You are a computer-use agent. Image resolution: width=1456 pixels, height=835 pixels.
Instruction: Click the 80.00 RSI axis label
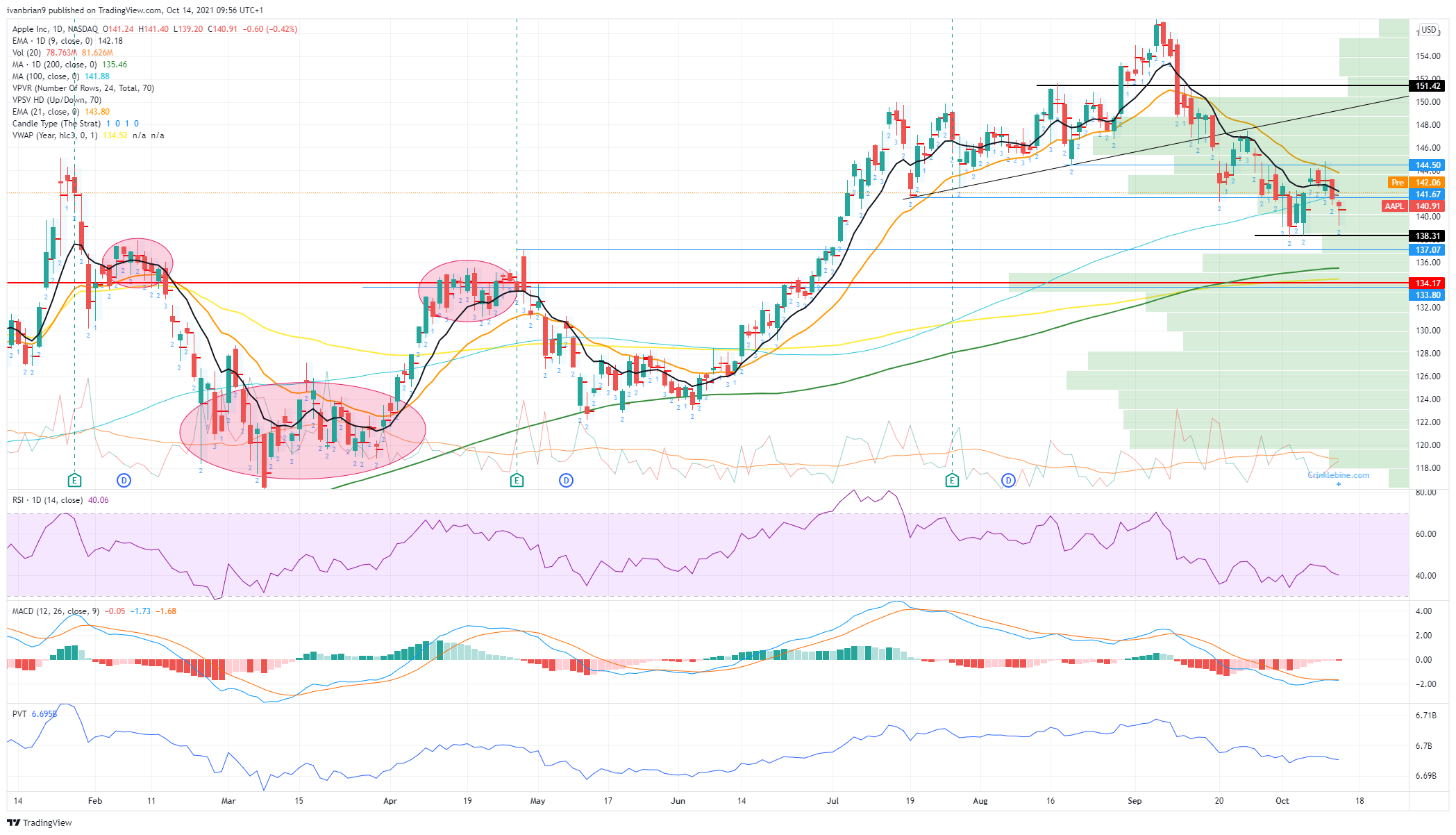1425,493
